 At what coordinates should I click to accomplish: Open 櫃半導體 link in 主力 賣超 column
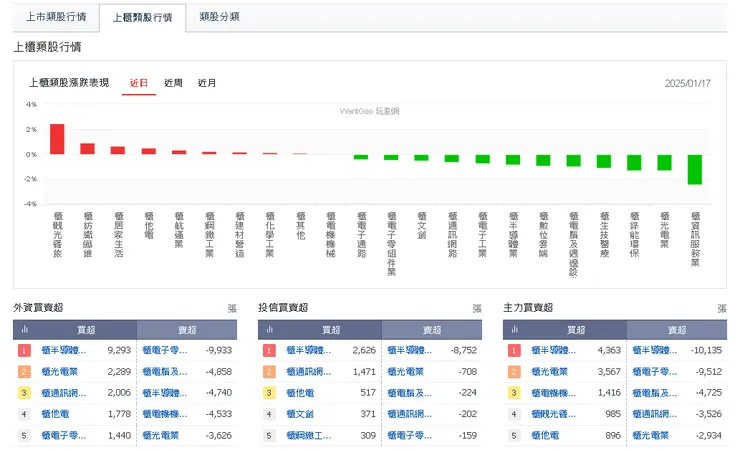tap(654, 350)
